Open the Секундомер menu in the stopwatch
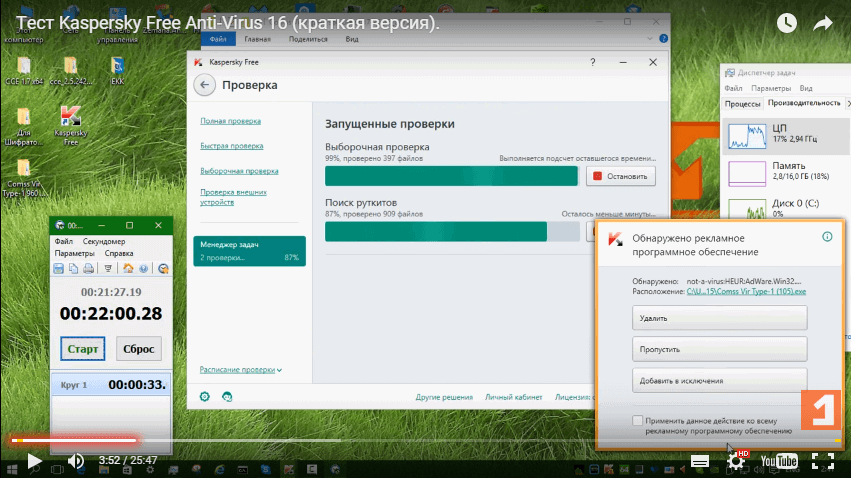Screen dimensions: 851x478 tap(104, 241)
